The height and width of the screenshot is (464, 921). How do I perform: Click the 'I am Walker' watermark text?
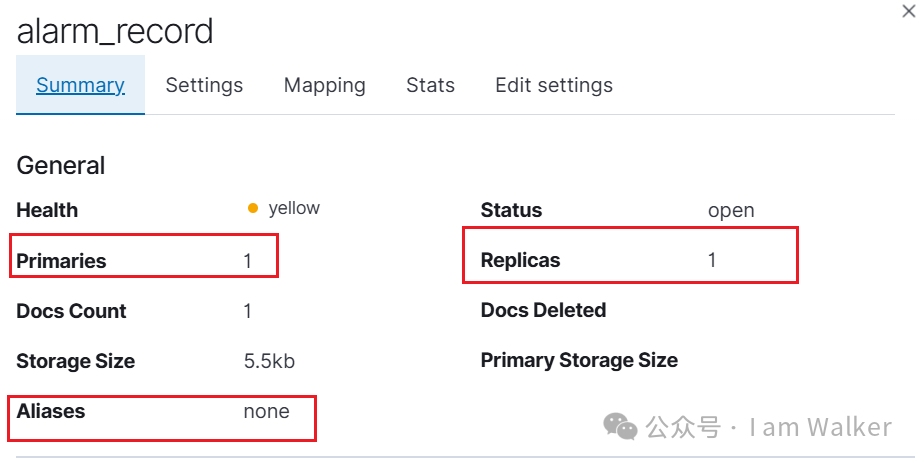pos(820,428)
